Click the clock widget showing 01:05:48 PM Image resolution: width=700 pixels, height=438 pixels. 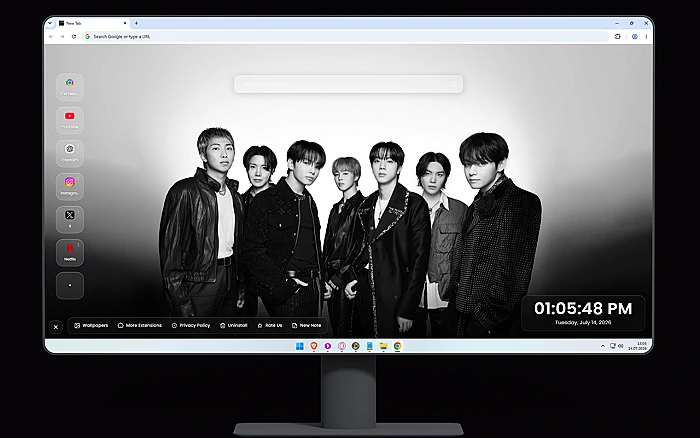coord(583,313)
